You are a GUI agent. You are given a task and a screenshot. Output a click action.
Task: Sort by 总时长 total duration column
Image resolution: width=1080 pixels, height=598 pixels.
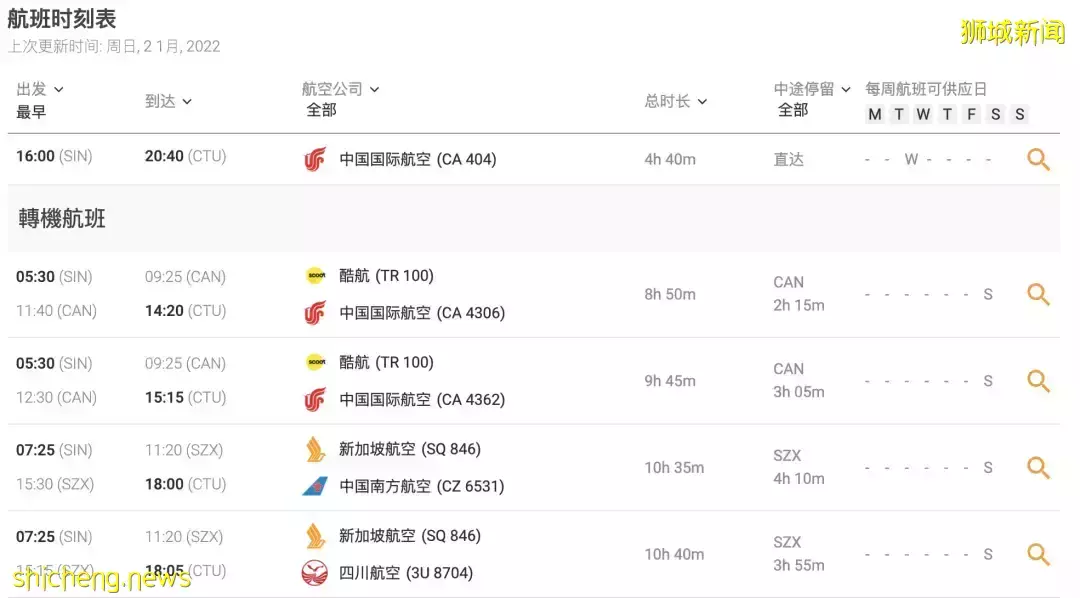(676, 101)
